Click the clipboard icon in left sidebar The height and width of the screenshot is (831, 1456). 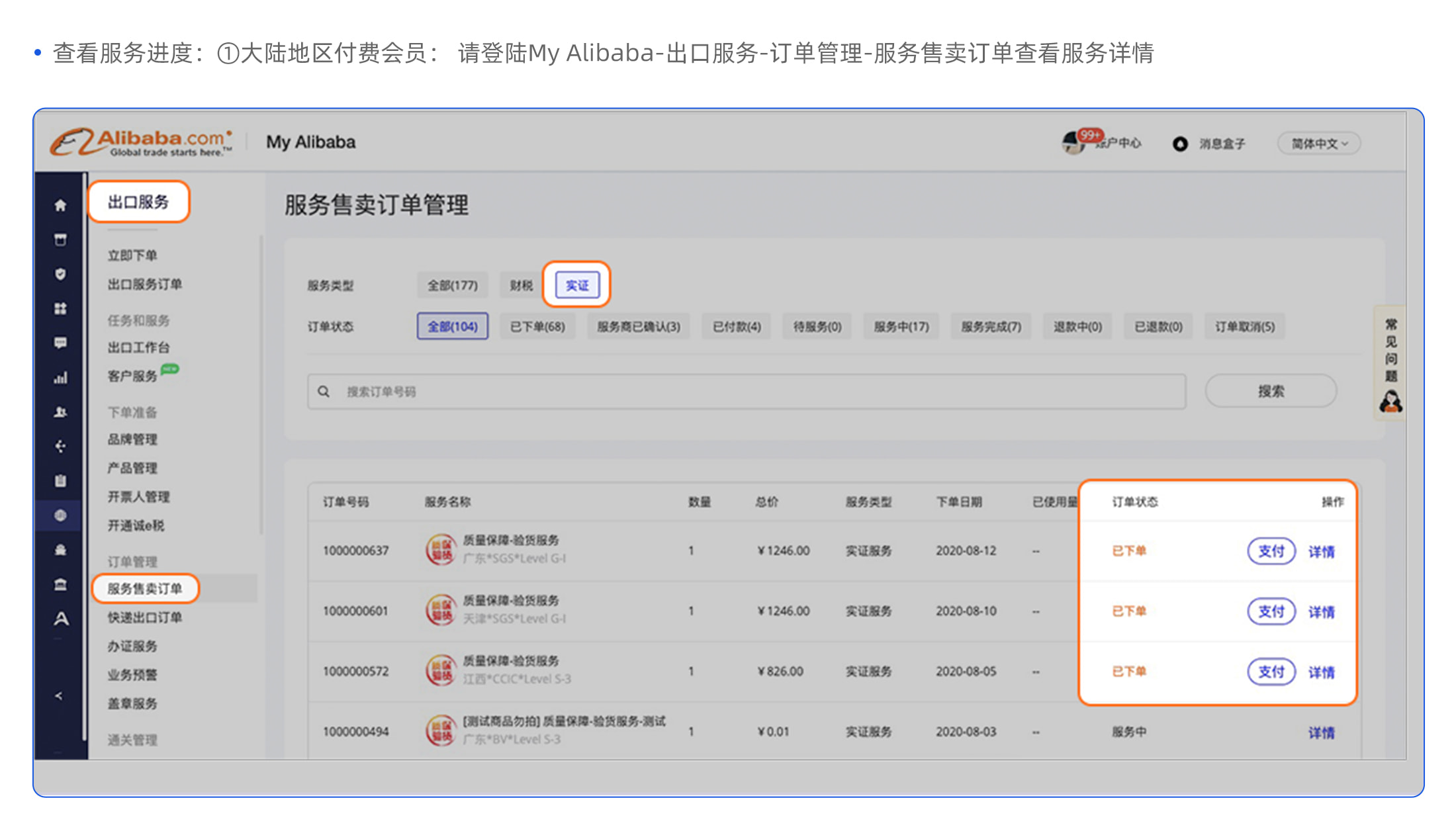[60, 481]
